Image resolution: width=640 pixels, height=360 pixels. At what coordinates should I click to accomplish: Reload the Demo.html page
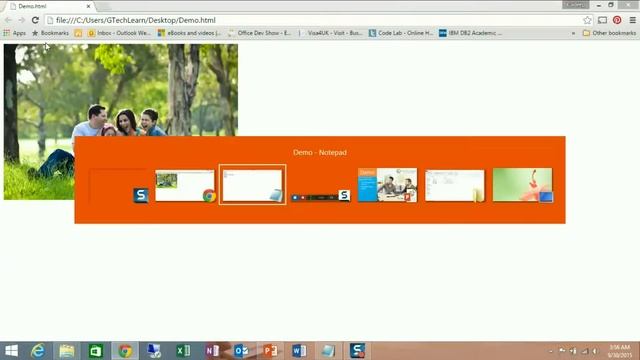click(35, 20)
